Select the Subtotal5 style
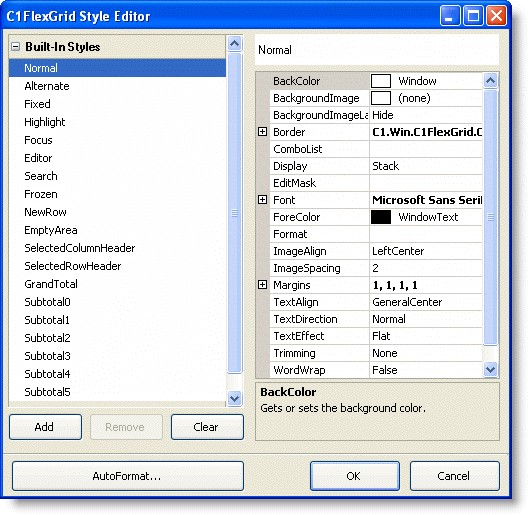528x515 pixels. 117,392
